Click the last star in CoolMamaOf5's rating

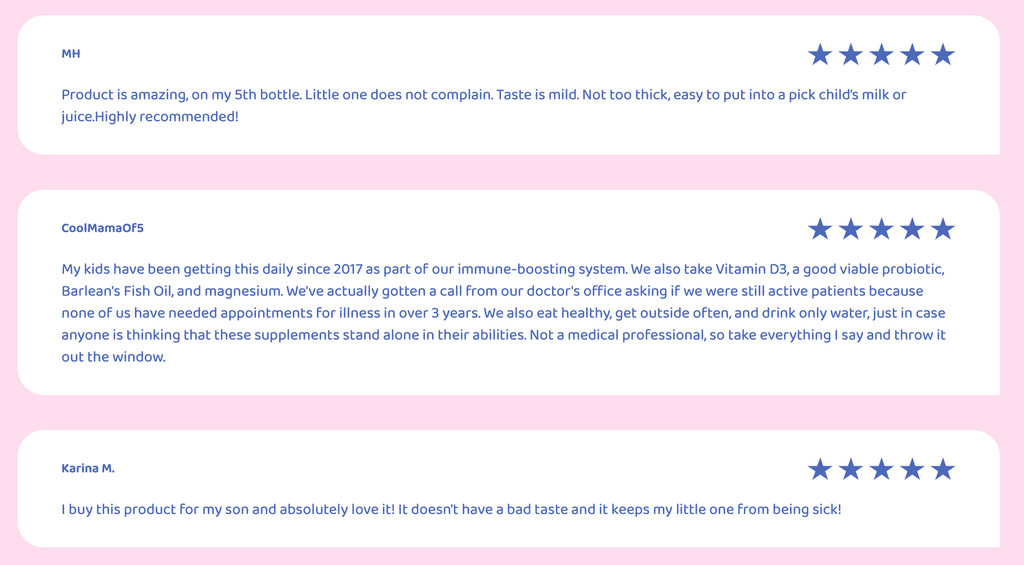pos(942,229)
